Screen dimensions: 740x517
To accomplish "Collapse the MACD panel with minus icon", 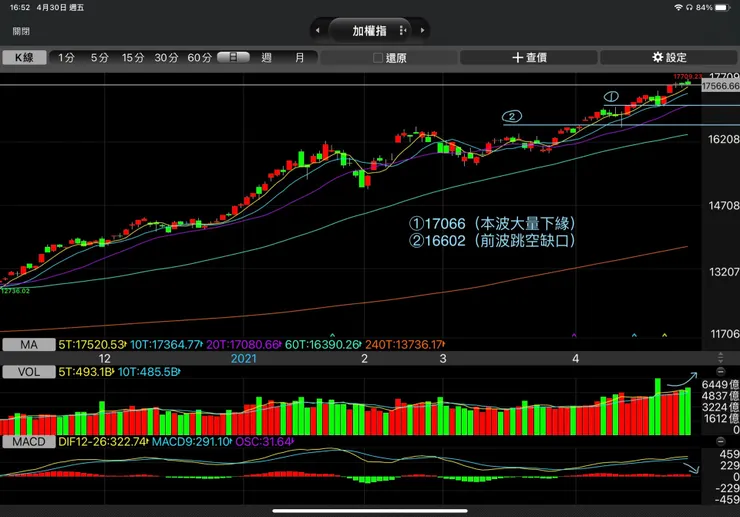I will point(720,441).
